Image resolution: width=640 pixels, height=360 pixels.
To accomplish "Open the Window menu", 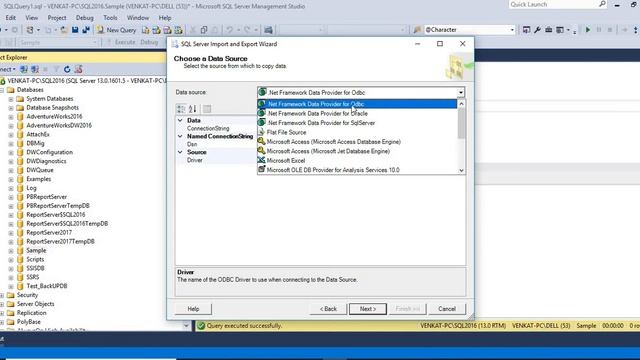I will [138, 18].
